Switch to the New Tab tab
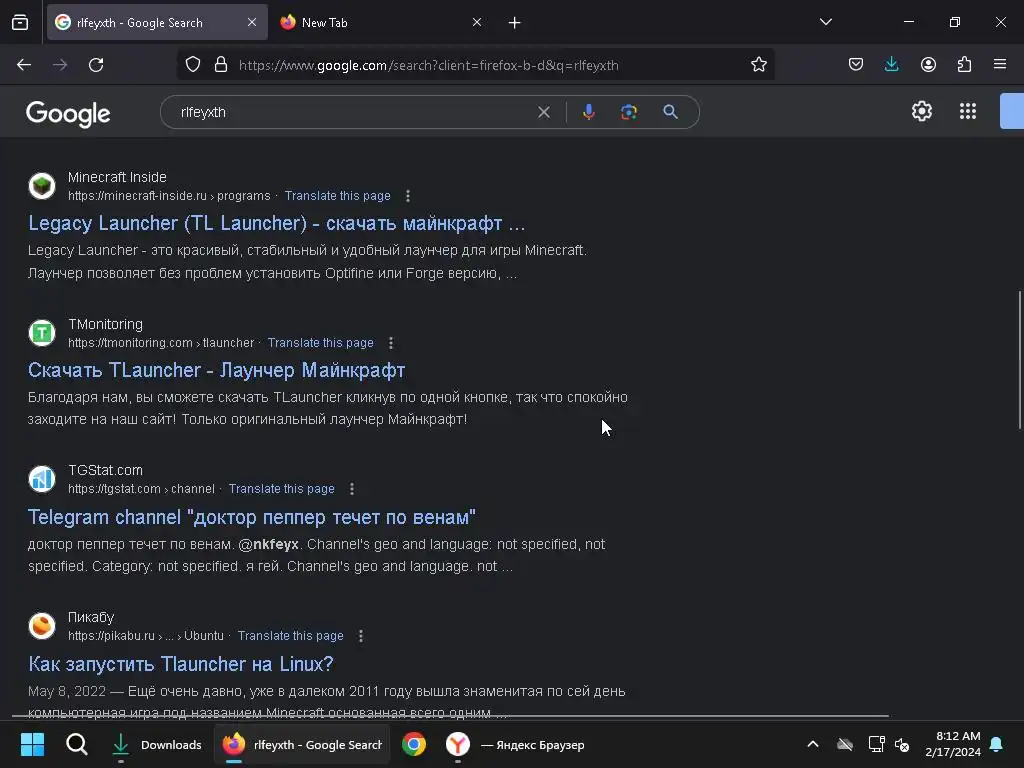The image size is (1024, 768). 381,22
